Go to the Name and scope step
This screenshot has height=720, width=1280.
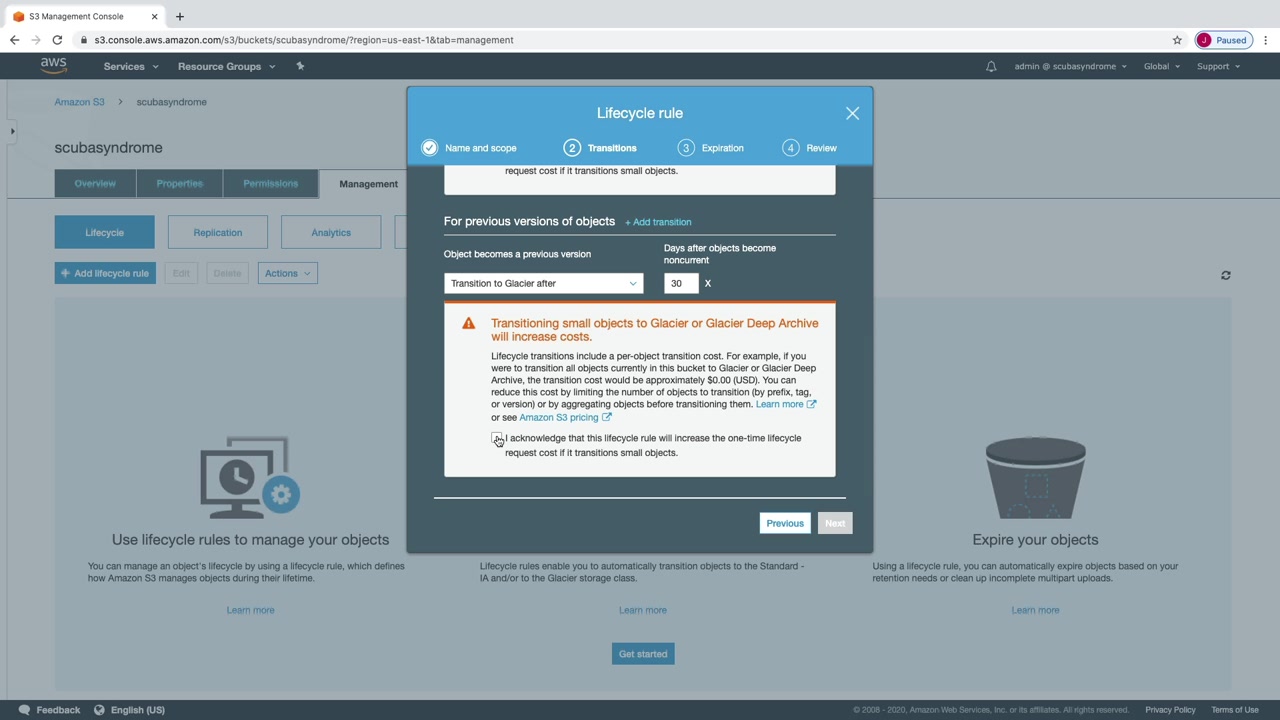[x=469, y=148]
